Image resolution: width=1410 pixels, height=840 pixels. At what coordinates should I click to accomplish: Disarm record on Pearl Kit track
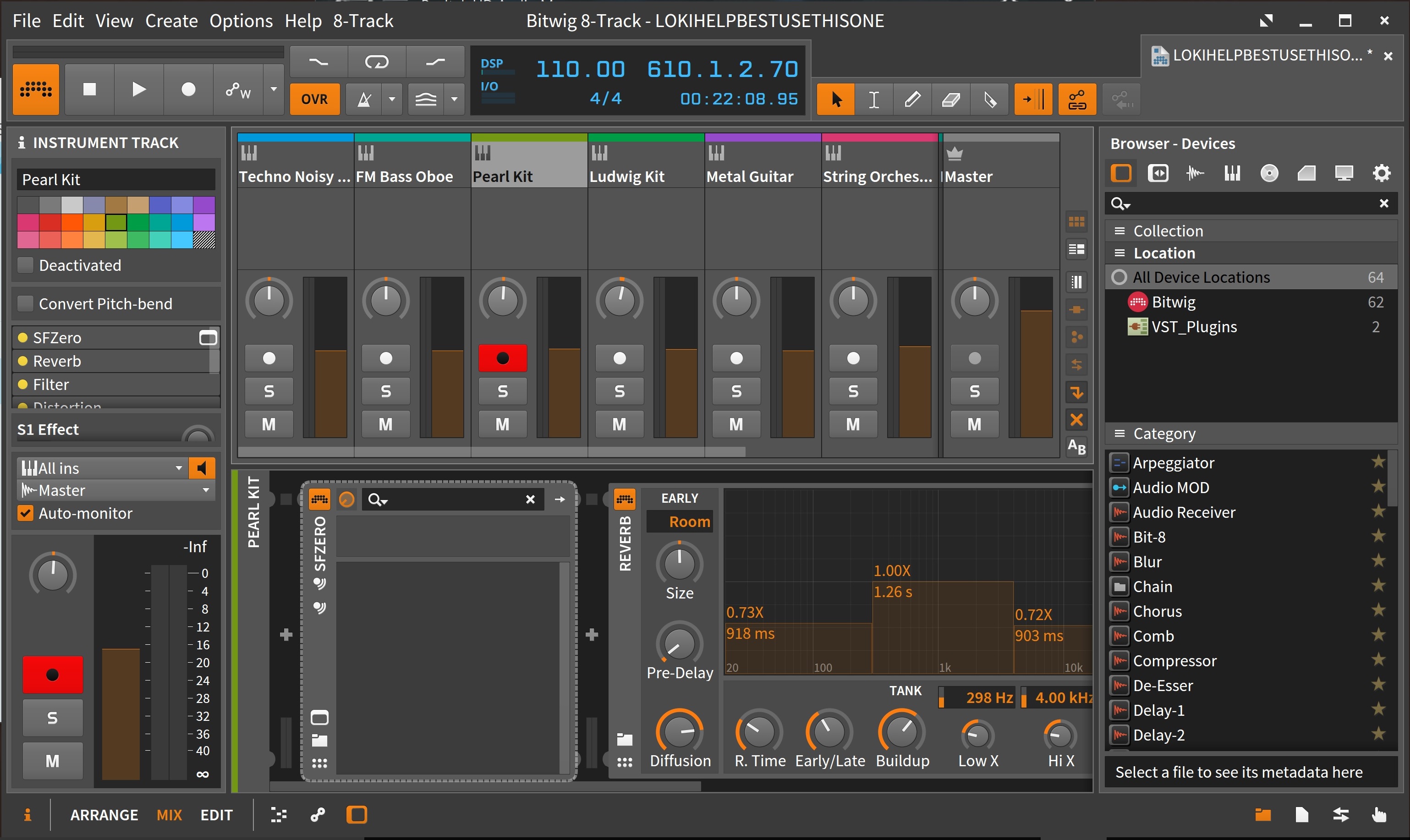coord(503,358)
